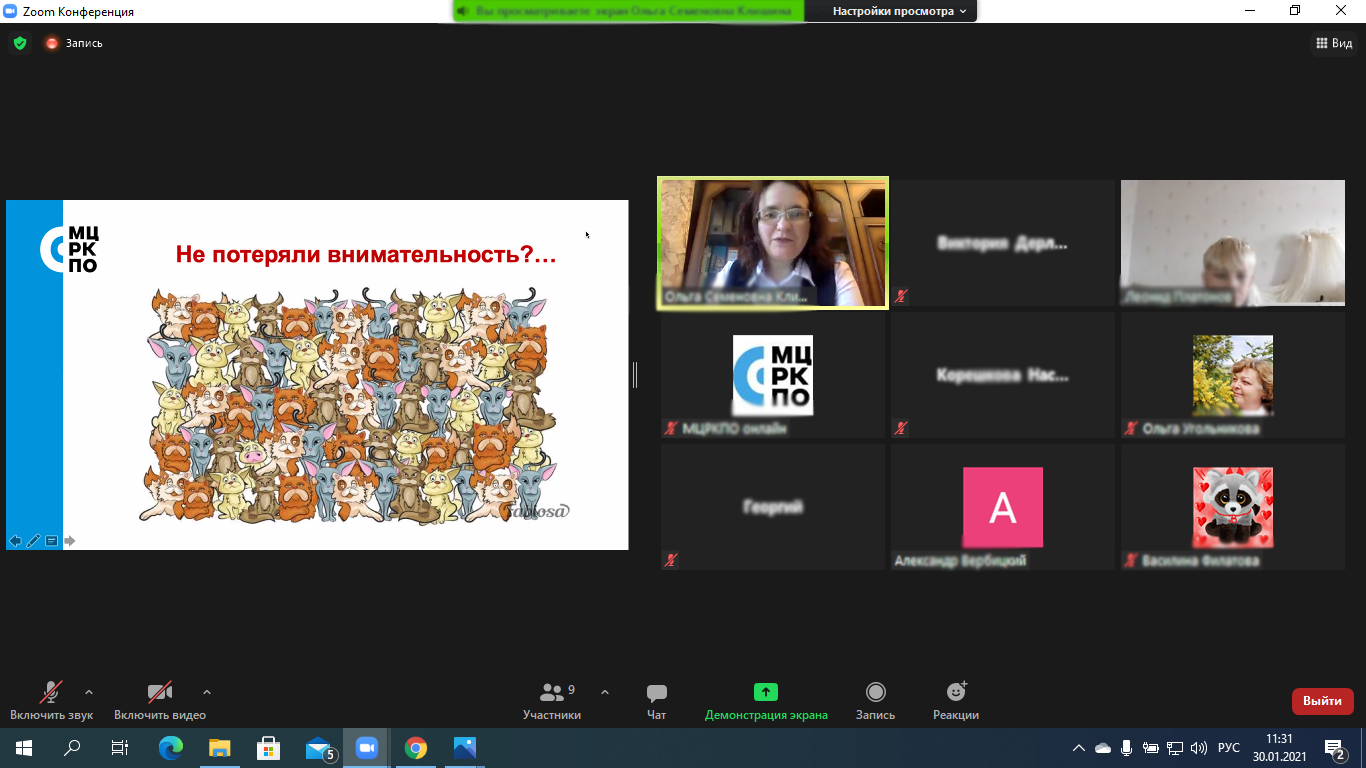The image size is (1366, 768).
Task: Open the clock showing 11:31
Action: (1279, 747)
